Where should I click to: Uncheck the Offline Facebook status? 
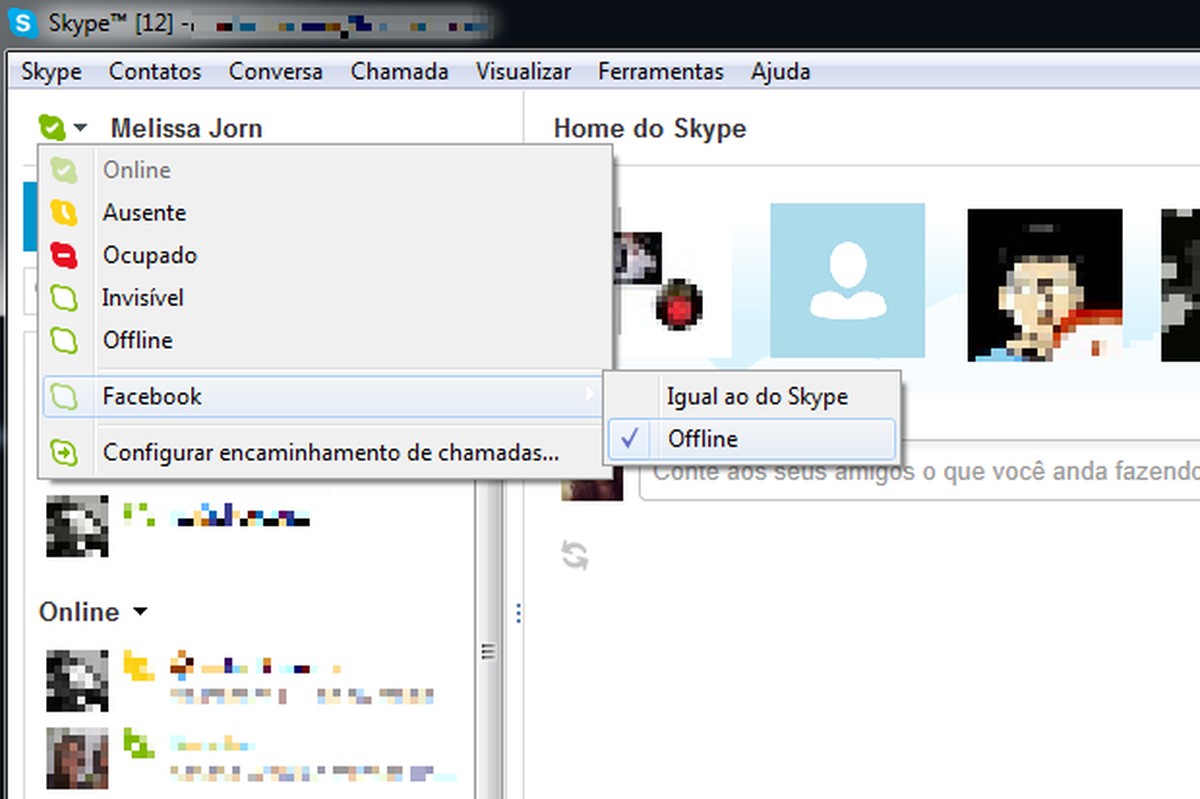pyautogui.click(x=630, y=438)
